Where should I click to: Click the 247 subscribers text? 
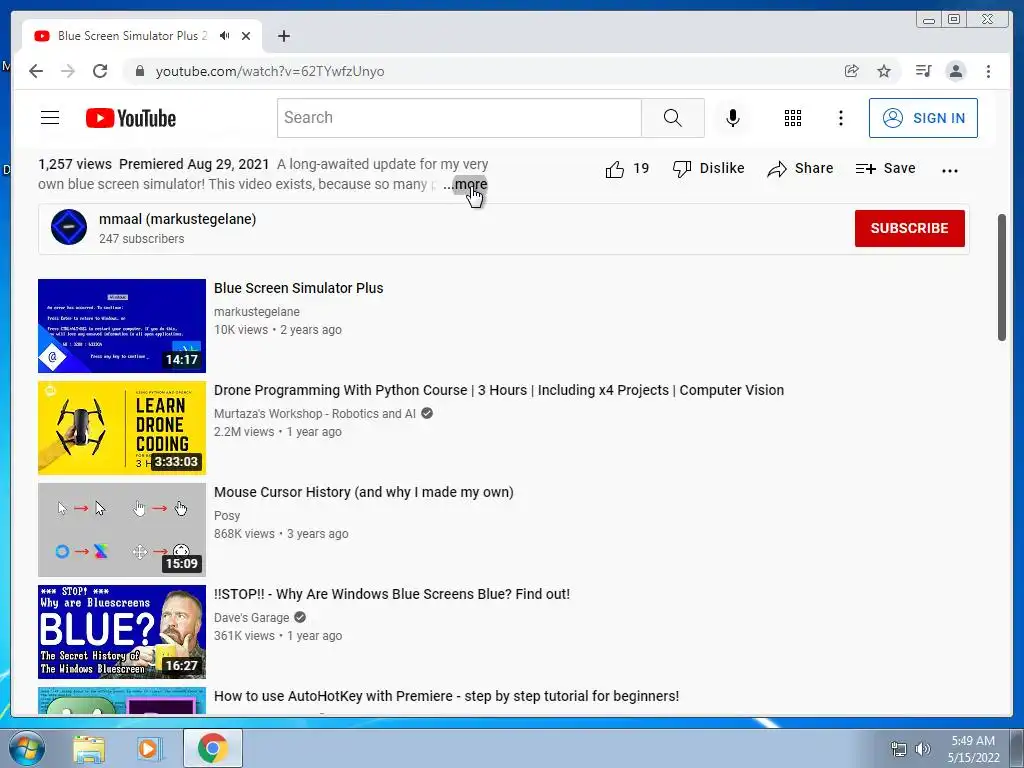(x=142, y=238)
